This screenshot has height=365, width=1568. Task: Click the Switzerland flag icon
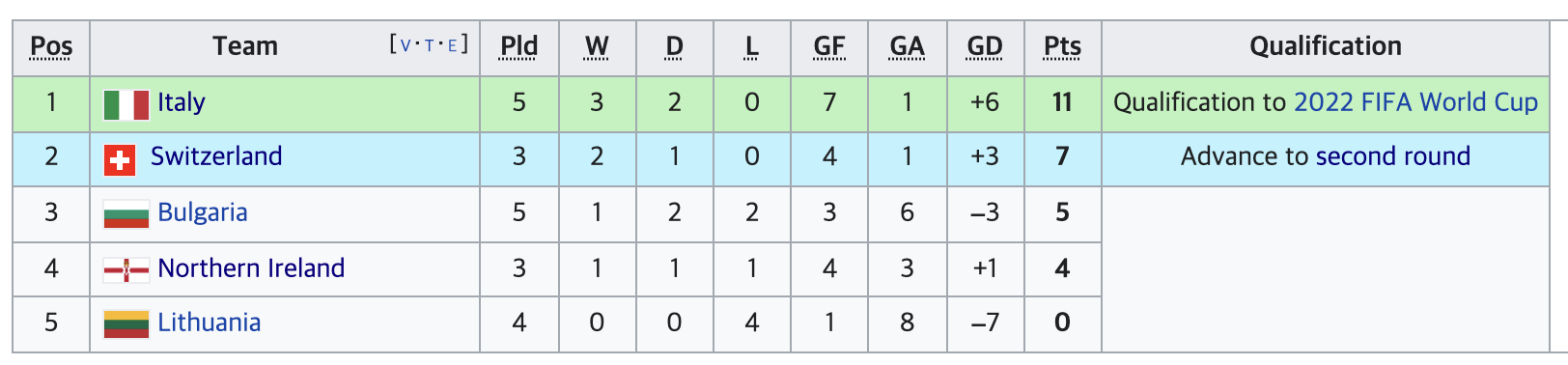(119, 160)
